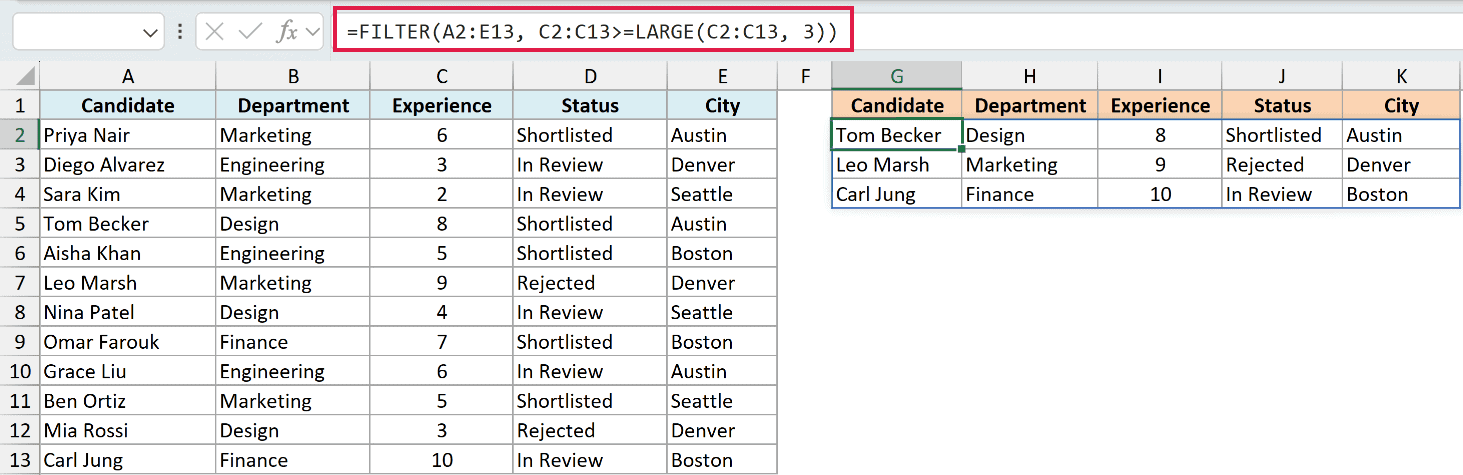Select column G header
1463x475 pixels.
click(x=897, y=76)
